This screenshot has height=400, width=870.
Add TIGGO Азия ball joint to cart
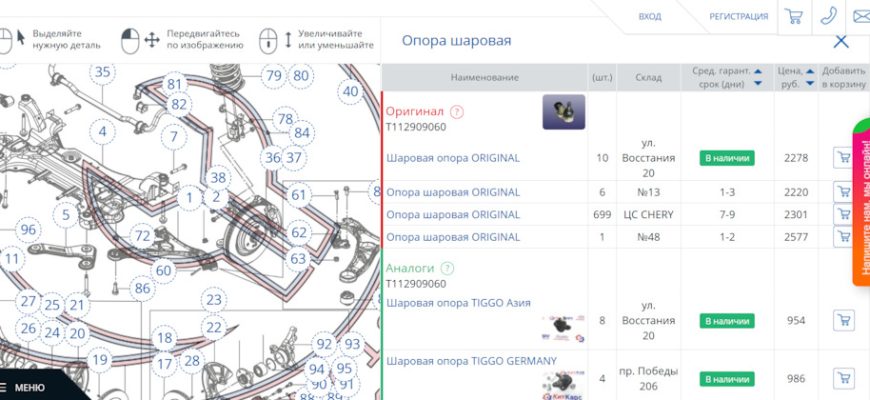(x=843, y=321)
